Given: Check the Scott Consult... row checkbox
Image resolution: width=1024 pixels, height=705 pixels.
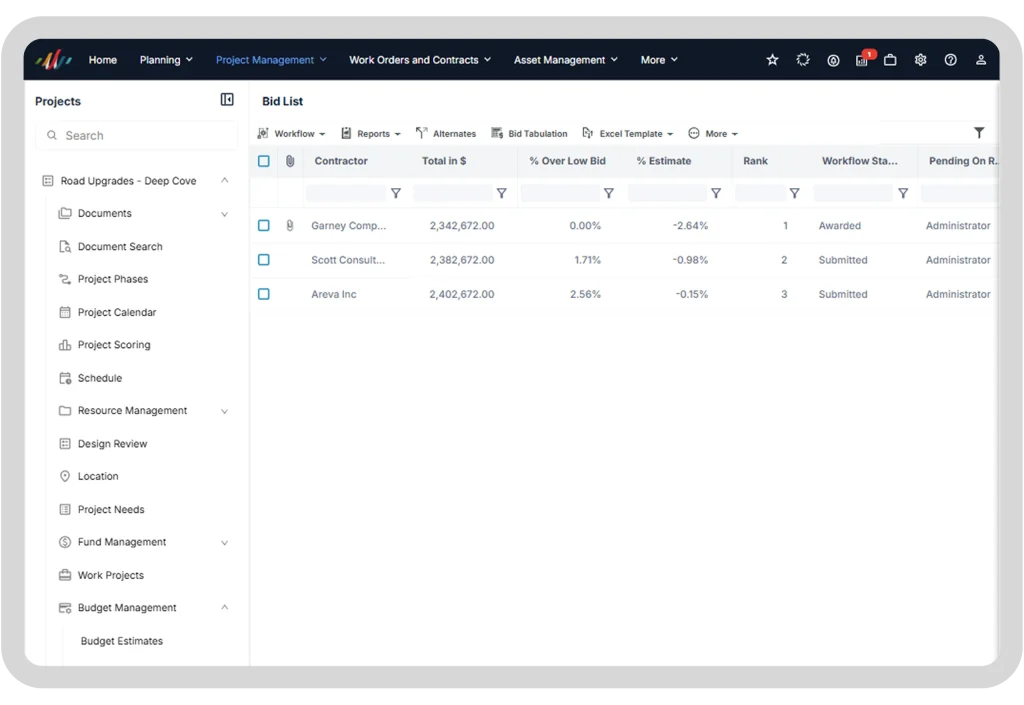Looking at the screenshot, I should (264, 260).
